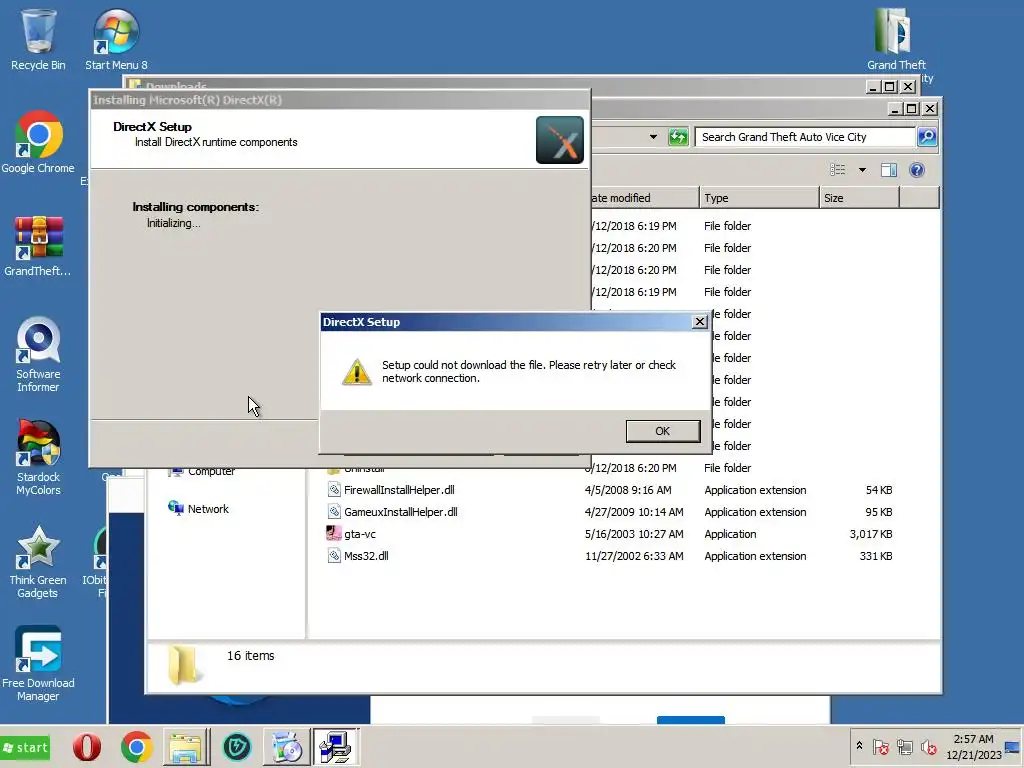Click the change view icon
This screenshot has height=768, width=1024.
(x=837, y=170)
